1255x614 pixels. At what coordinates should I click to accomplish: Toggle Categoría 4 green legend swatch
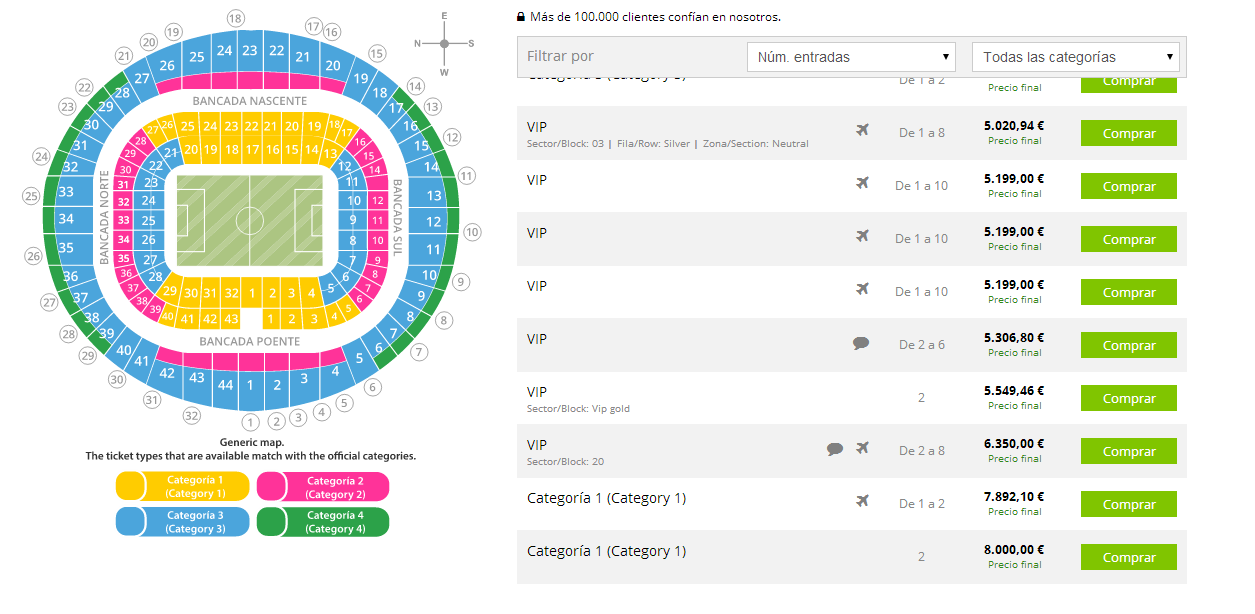click(322, 522)
